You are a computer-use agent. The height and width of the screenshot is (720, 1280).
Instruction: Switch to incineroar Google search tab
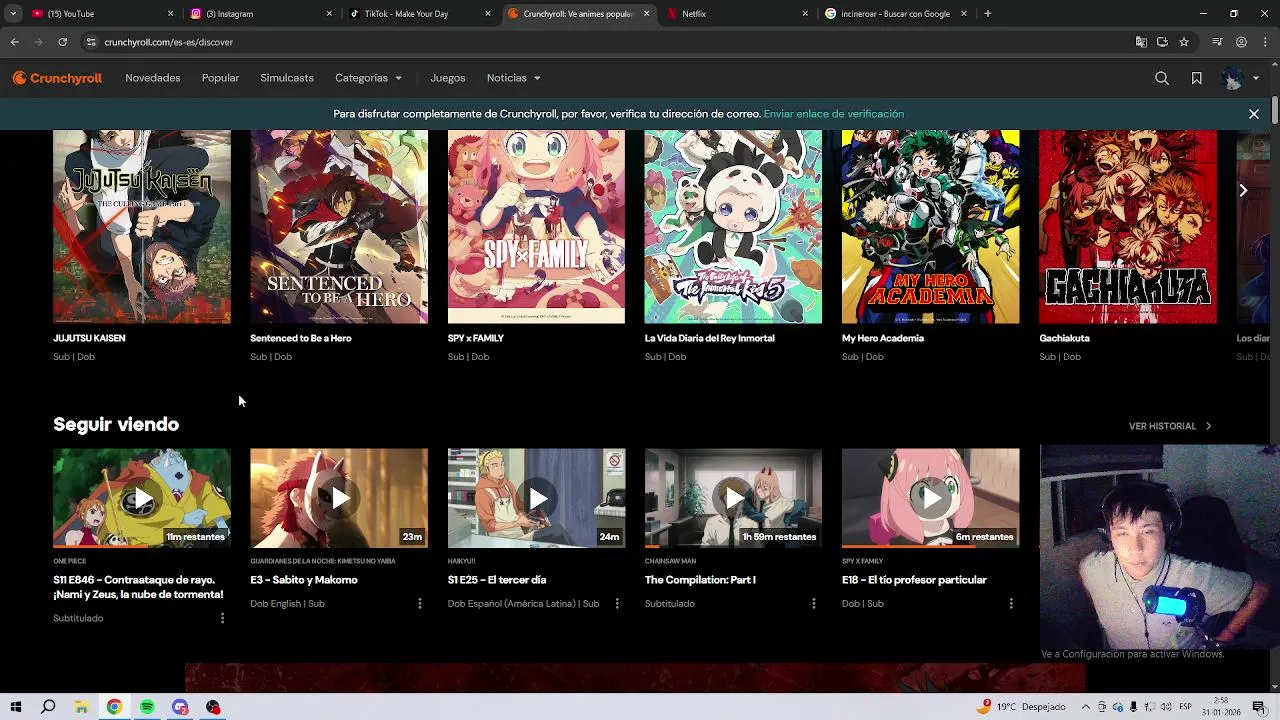(x=896, y=14)
